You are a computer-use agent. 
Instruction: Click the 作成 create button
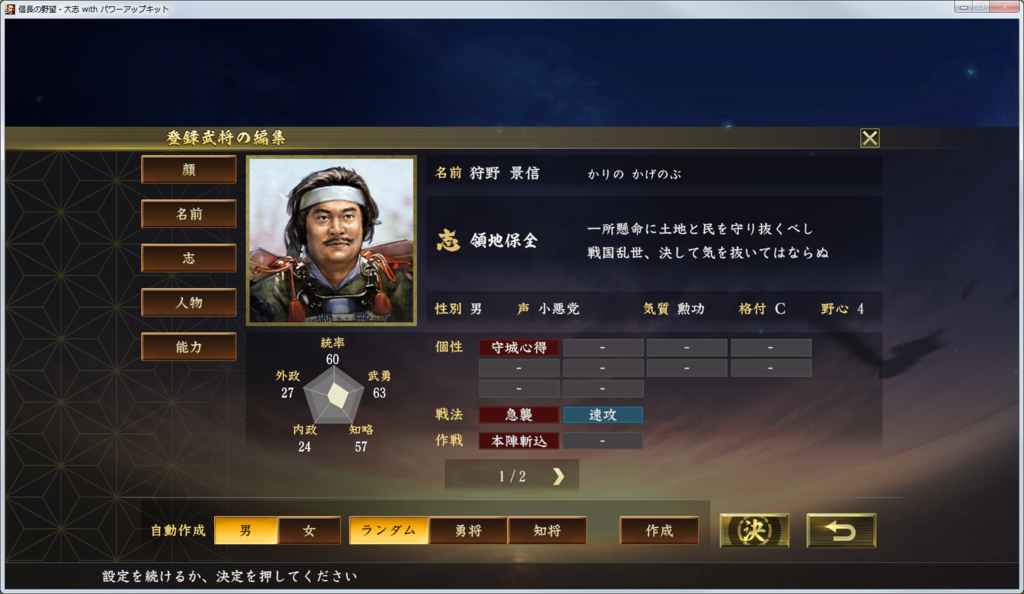click(659, 531)
